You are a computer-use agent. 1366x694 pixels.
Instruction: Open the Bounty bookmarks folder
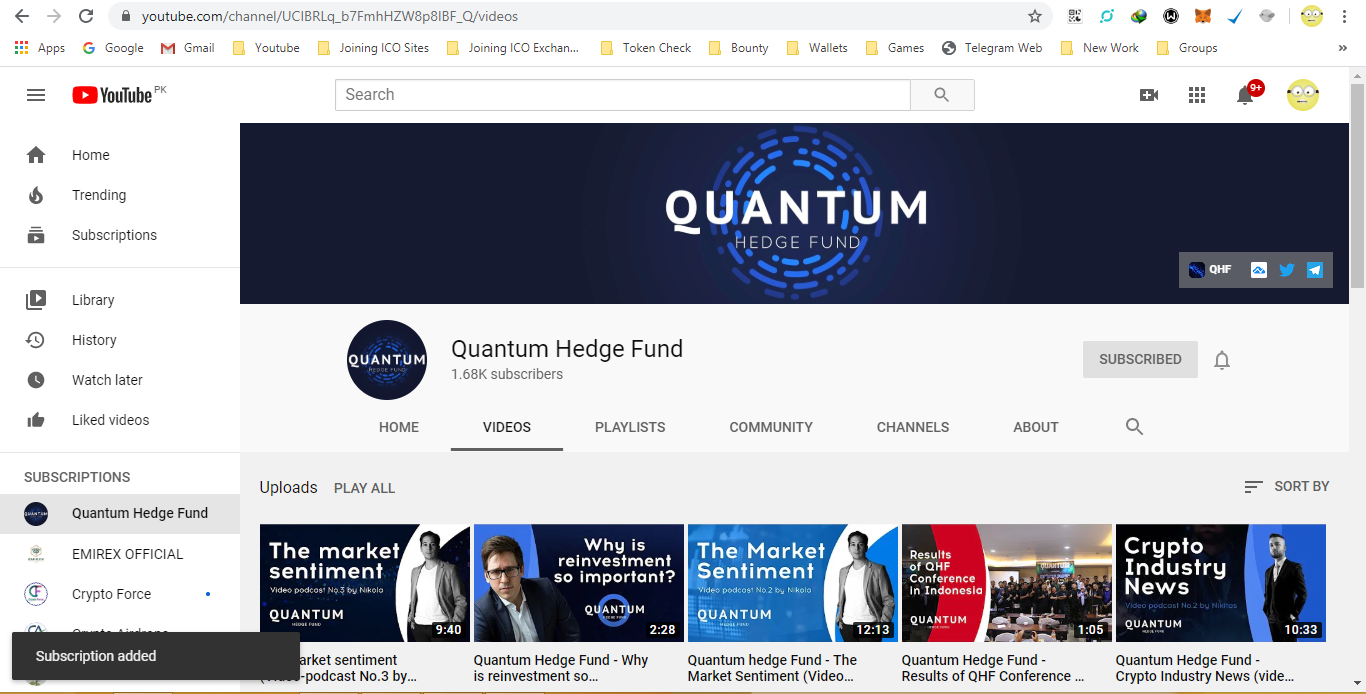(x=739, y=48)
